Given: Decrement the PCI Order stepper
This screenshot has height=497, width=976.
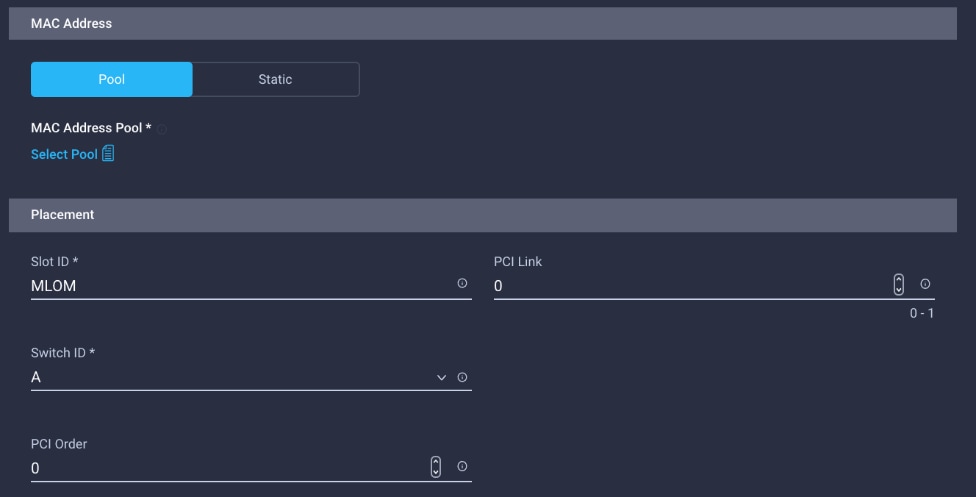Looking at the screenshot, I should (436, 472).
